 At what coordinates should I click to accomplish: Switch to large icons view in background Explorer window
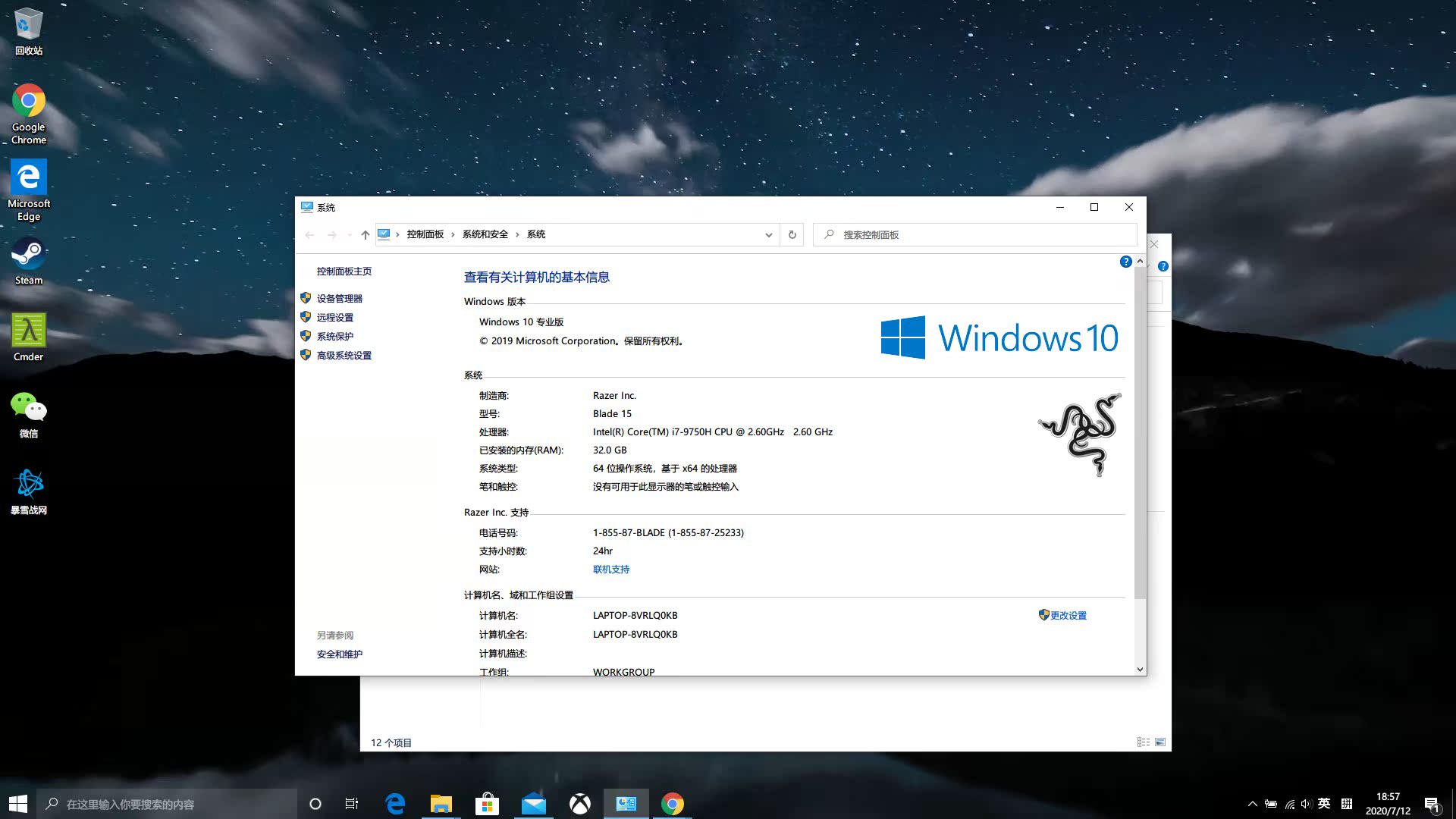click(x=1160, y=742)
